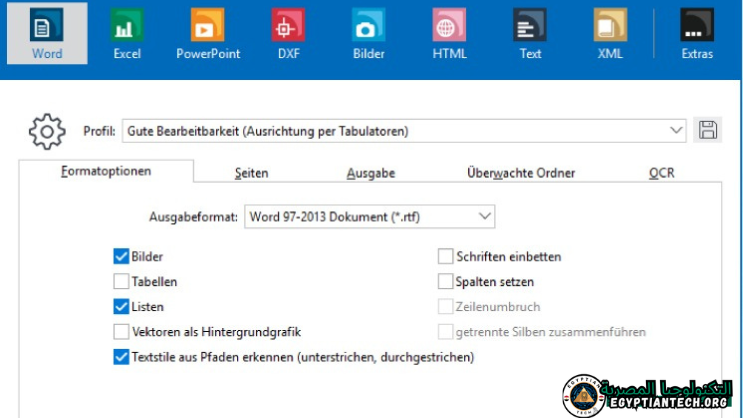Click the PowerPoint format icon
The height and width of the screenshot is (418, 743).
coord(208,26)
